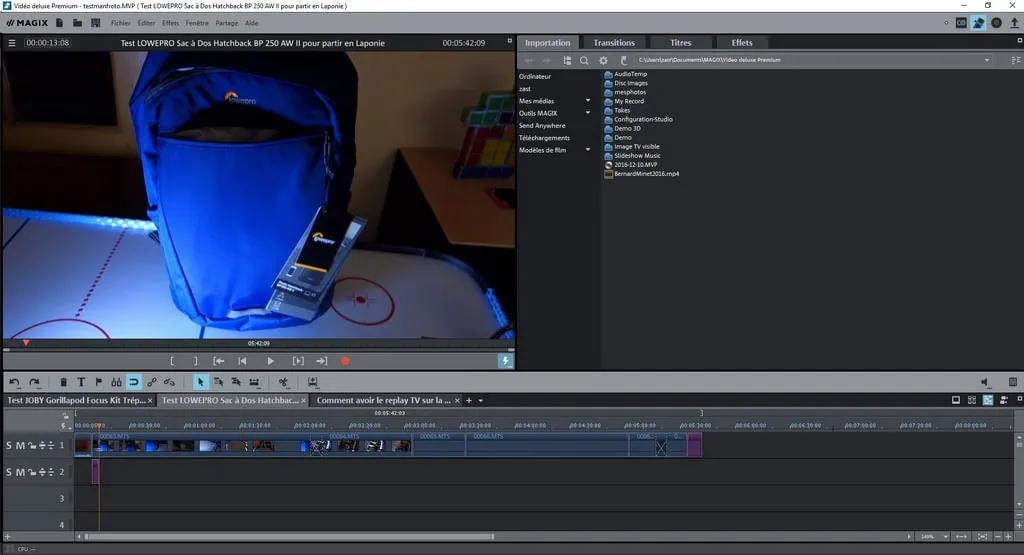Expand the Mes médias dropdown arrow
Viewport: 1024px width, 555px height.
[x=588, y=101]
